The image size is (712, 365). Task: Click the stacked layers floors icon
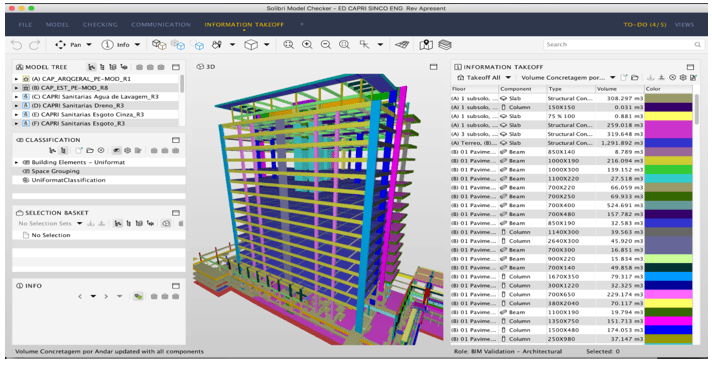(445, 44)
